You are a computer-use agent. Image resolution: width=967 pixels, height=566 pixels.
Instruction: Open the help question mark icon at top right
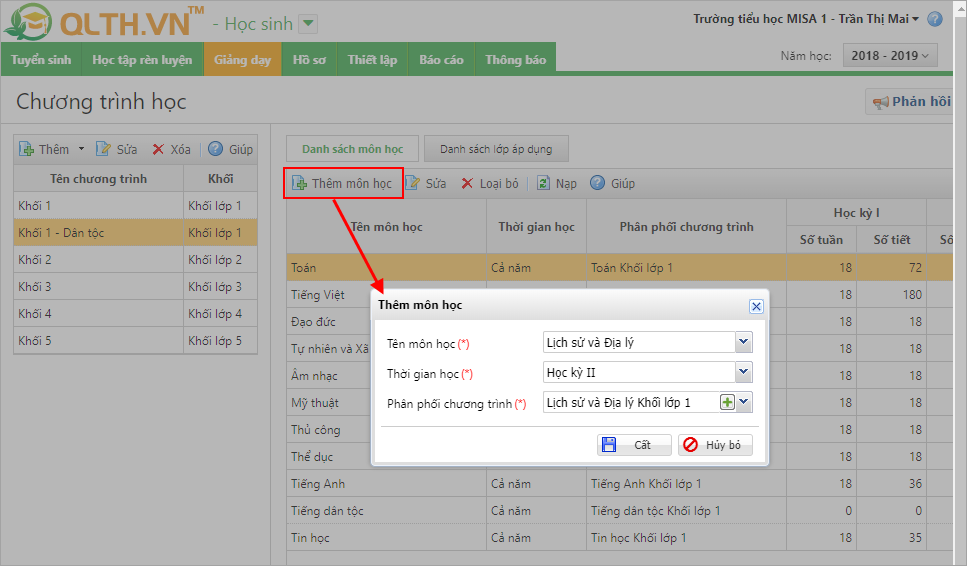coord(935,19)
